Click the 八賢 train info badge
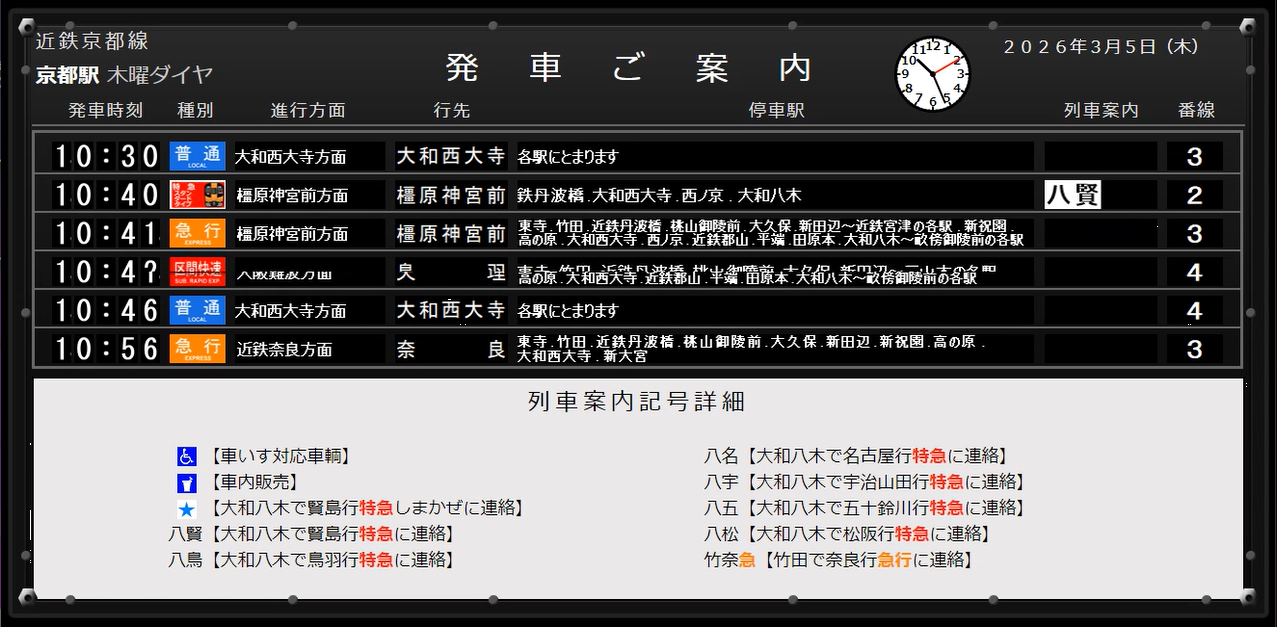The height and width of the screenshot is (627, 1277). tap(1072, 195)
